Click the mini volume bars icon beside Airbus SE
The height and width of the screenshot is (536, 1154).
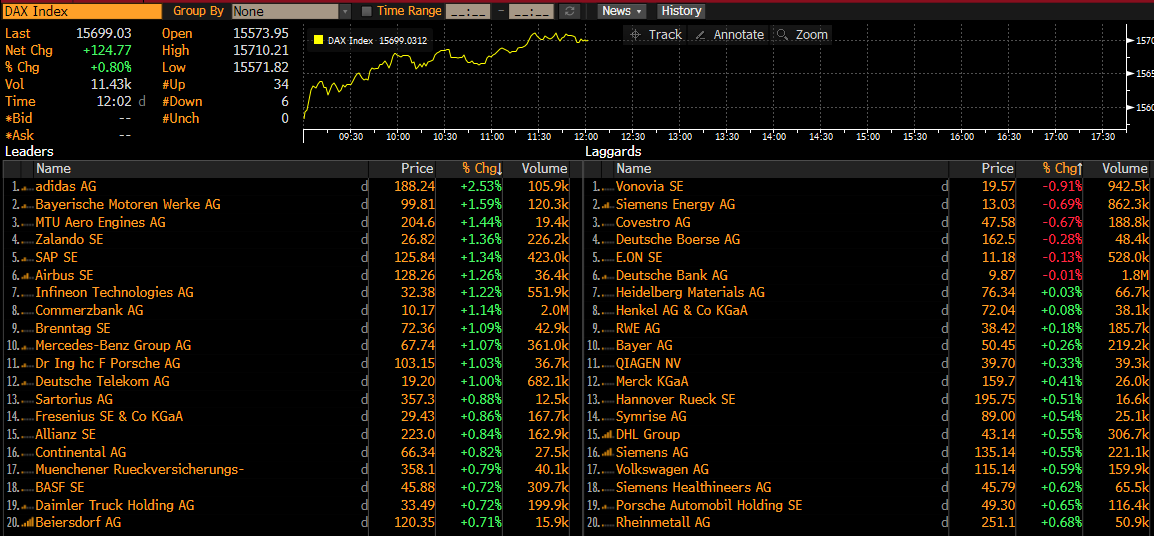[x=25, y=276]
